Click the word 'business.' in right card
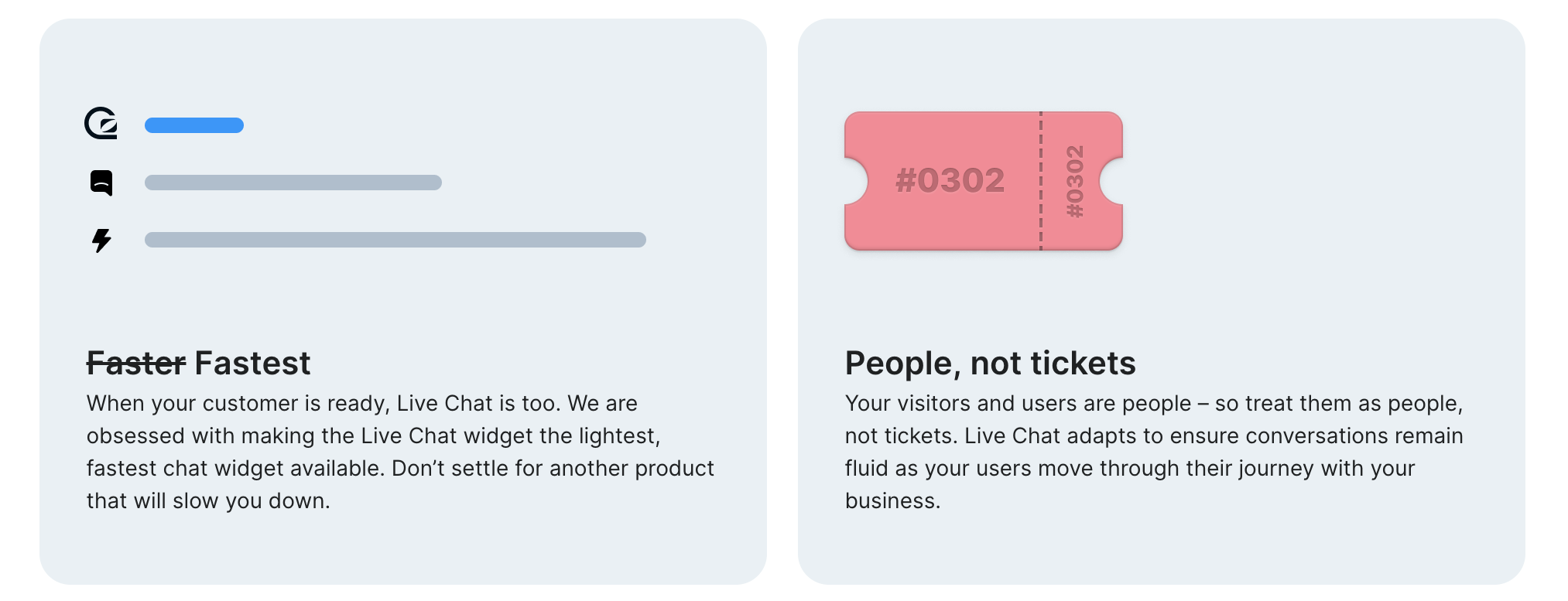The image size is (1568, 601). click(x=893, y=501)
